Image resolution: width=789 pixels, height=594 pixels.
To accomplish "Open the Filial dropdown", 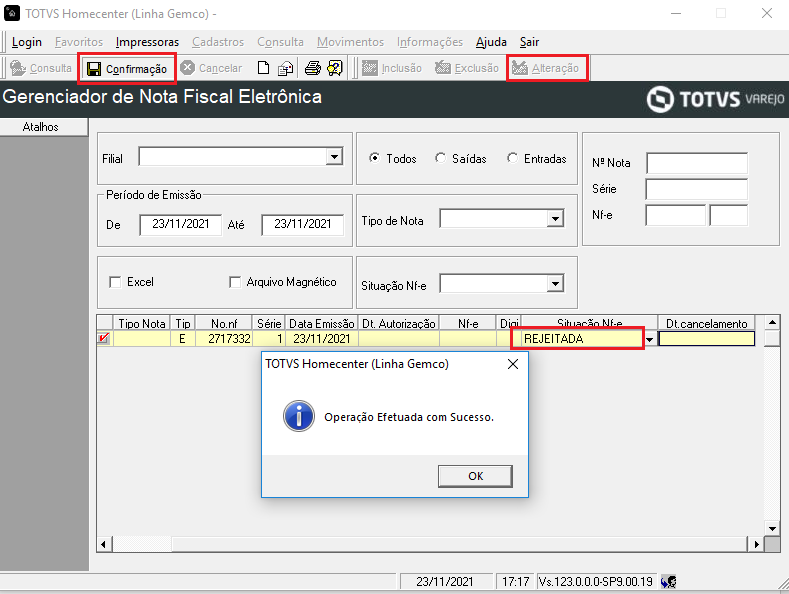I will click(334, 157).
